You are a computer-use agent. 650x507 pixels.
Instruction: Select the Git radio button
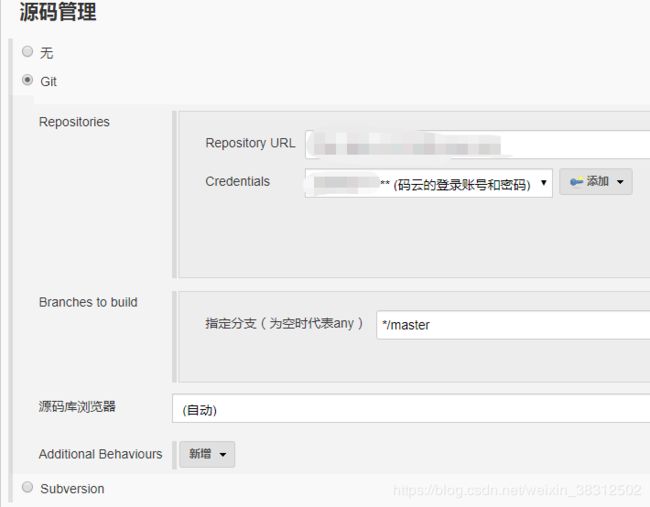[x=27, y=80]
